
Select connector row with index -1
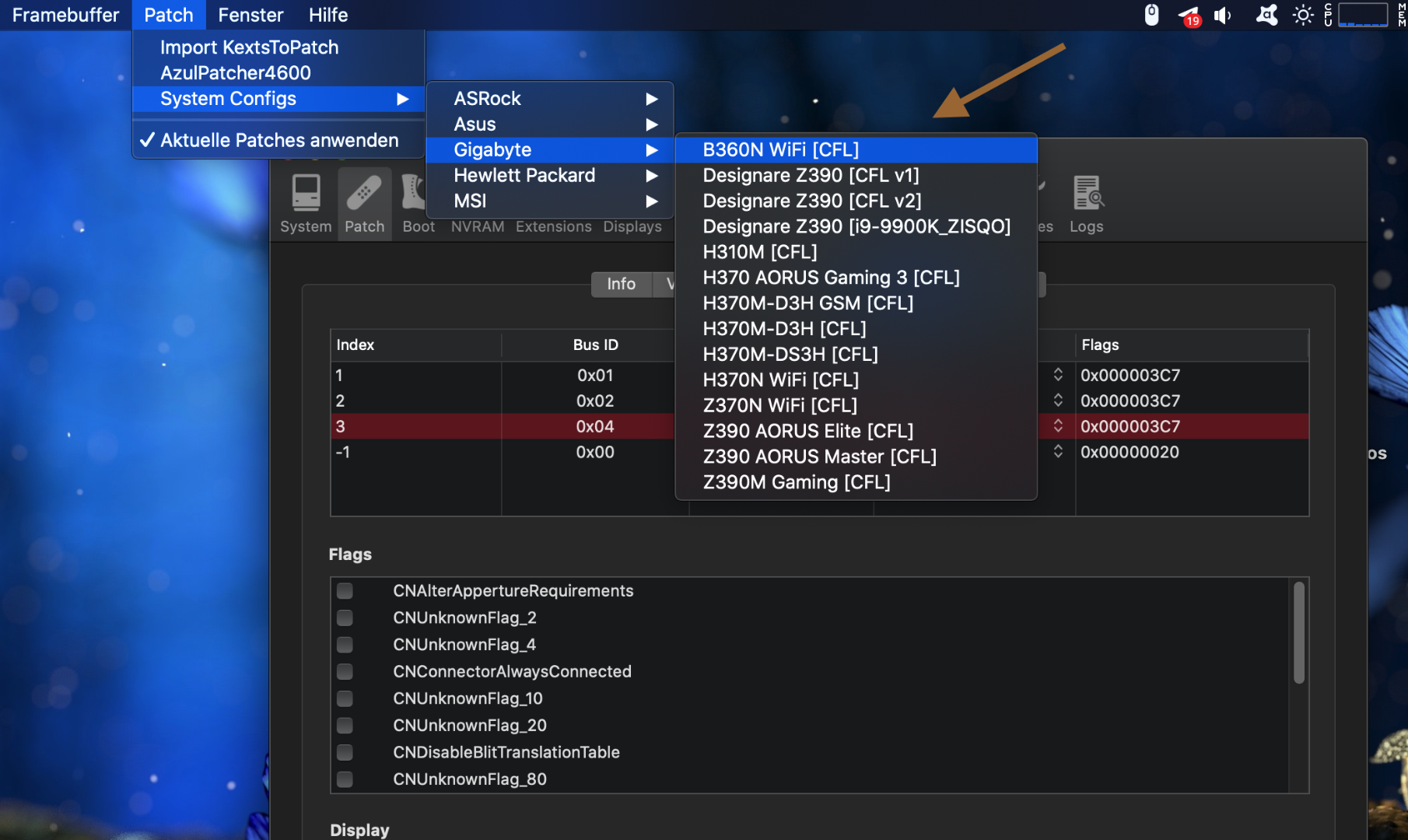click(502, 452)
